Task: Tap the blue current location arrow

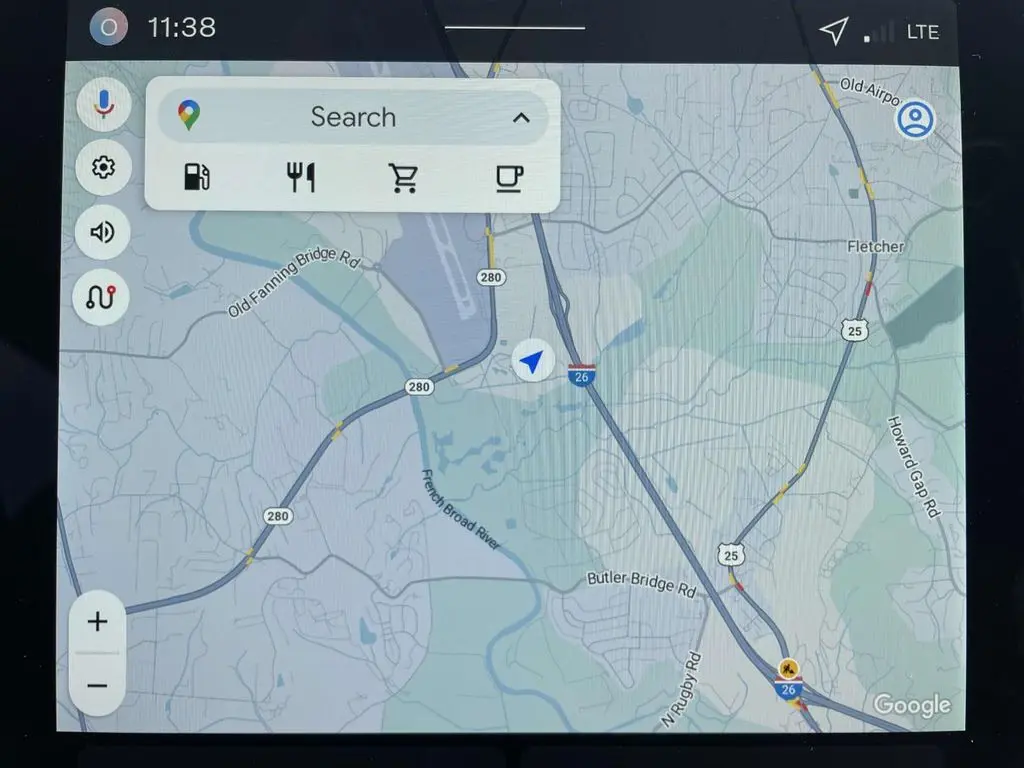Action: pyautogui.click(x=533, y=361)
